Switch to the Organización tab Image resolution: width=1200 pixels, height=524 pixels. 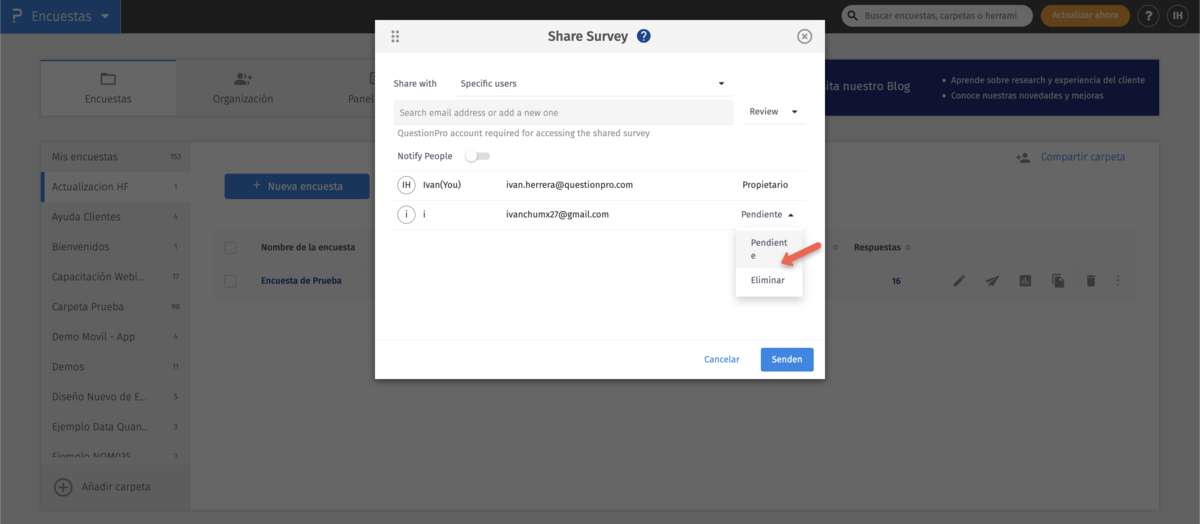coord(243,88)
